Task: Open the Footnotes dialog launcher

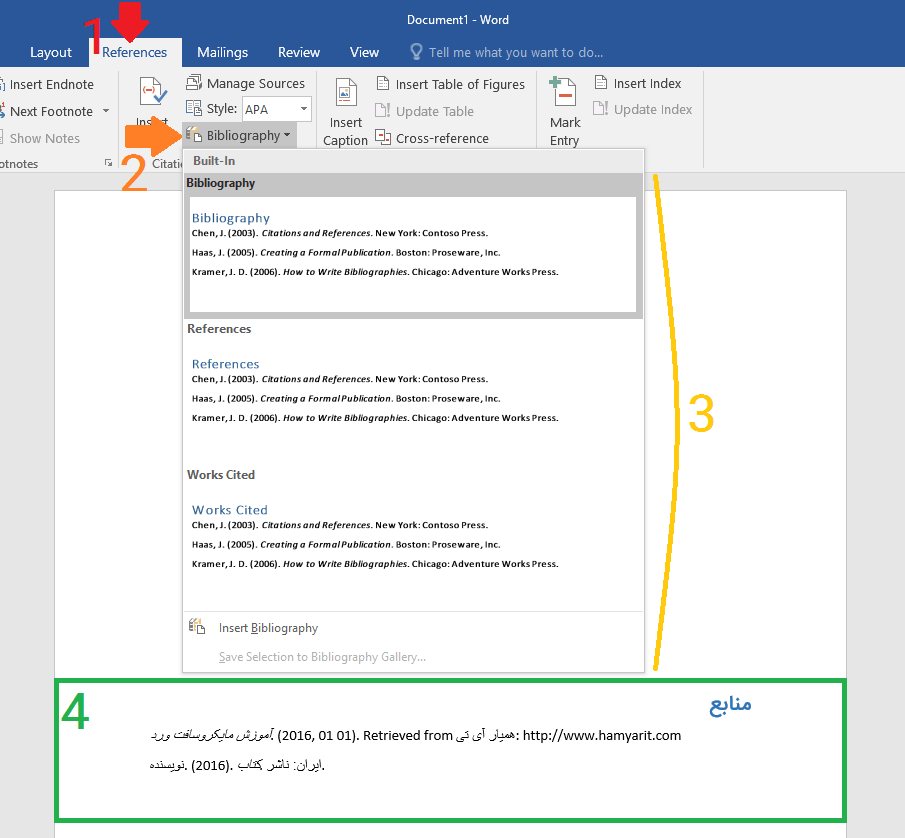Action: [x=108, y=163]
